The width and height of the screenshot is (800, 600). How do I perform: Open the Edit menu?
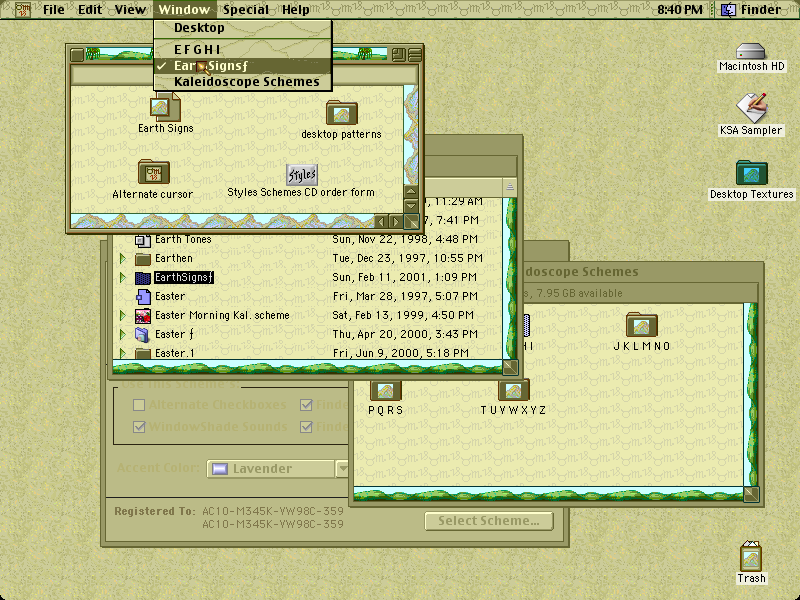pyautogui.click(x=90, y=9)
